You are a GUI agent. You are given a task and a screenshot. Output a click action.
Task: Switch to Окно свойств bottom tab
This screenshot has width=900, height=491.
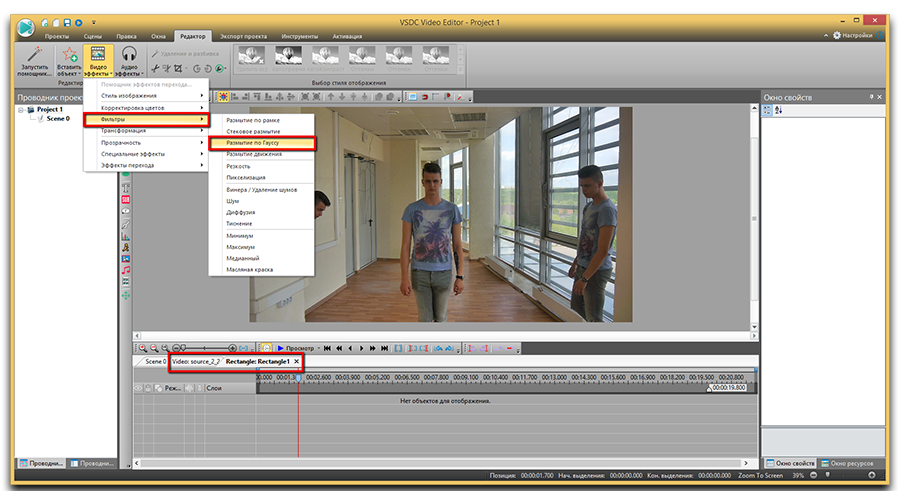[790, 463]
